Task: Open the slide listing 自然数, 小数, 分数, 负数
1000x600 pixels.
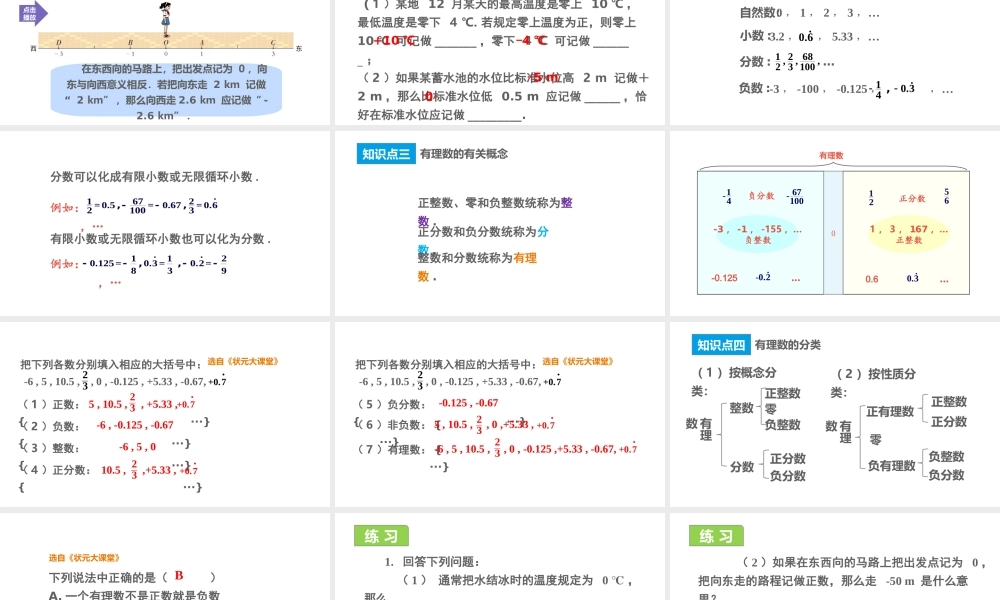Action: [x=835, y=62]
